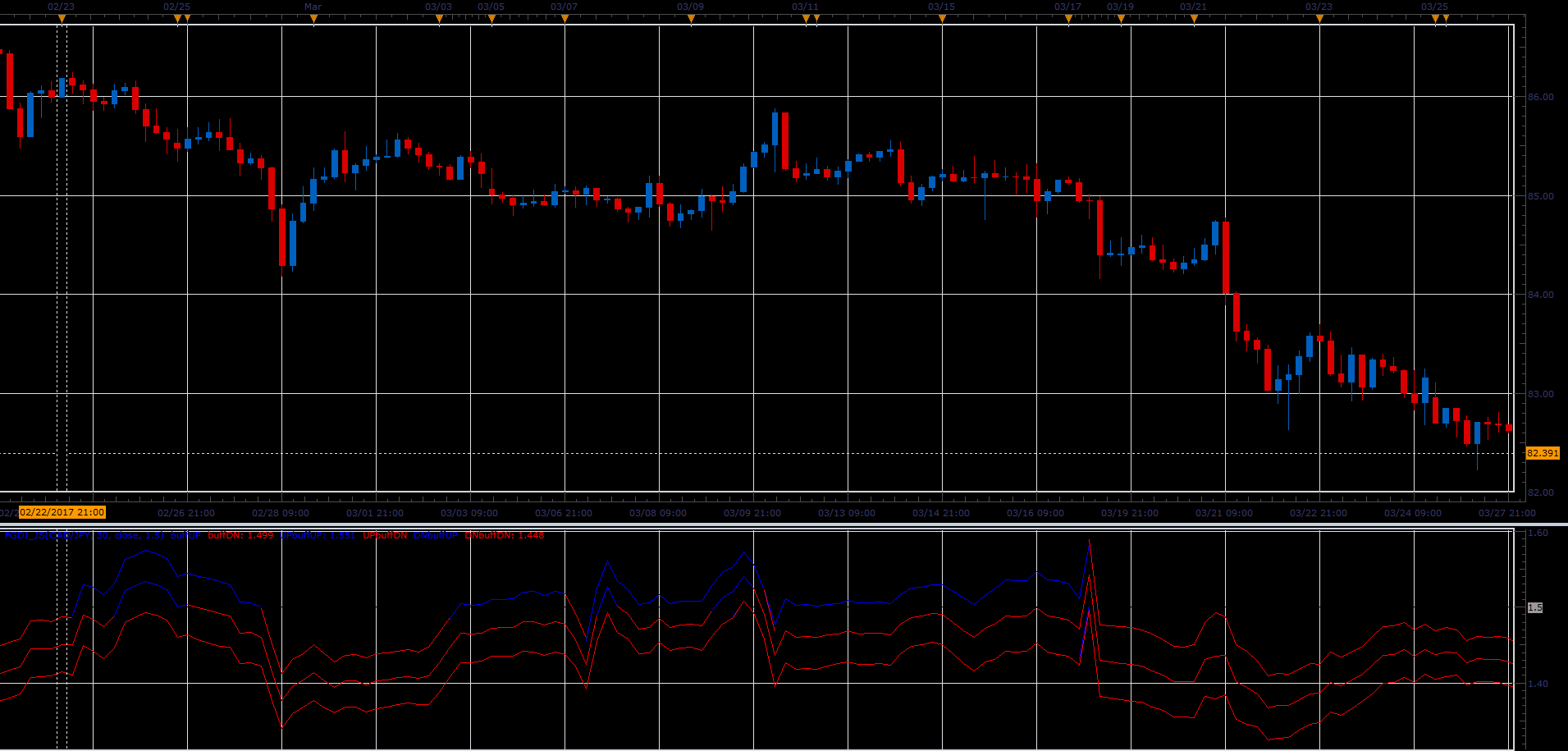Click the orange marker under 03/21
This screenshot has height=751, width=1568.
1194,19
